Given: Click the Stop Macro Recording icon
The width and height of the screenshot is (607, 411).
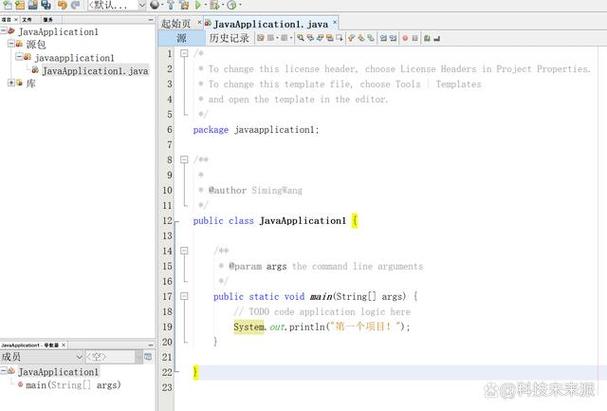Looking at the screenshot, I should coord(415,38).
